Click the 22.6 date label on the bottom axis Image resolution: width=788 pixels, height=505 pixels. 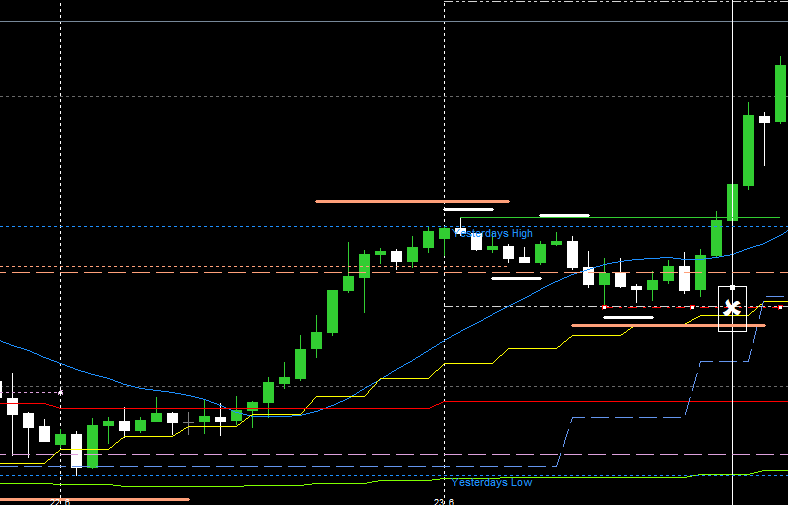[x=61, y=501]
